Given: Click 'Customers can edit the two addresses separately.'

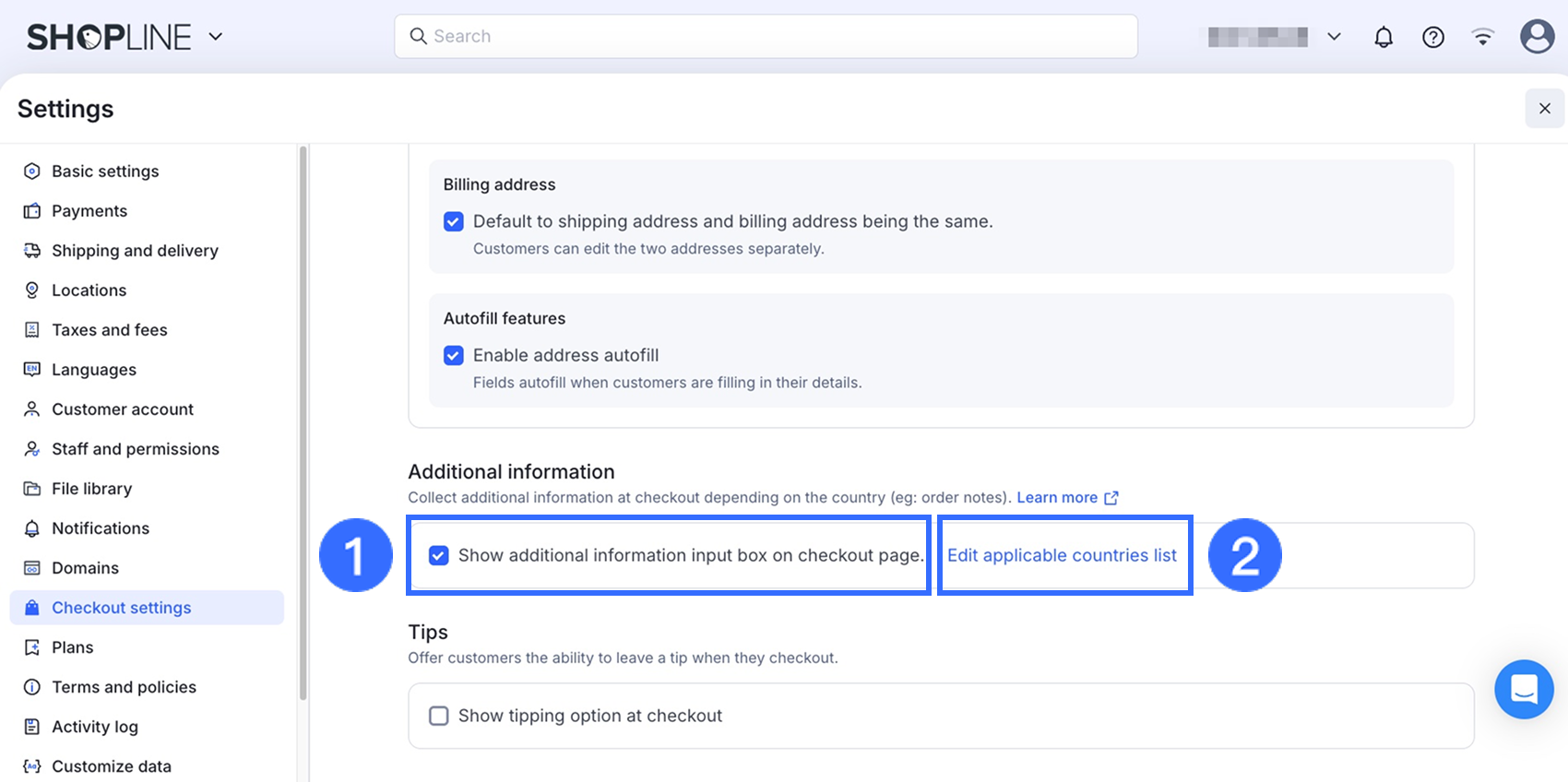Looking at the screenshot, I should click(648, 249).
